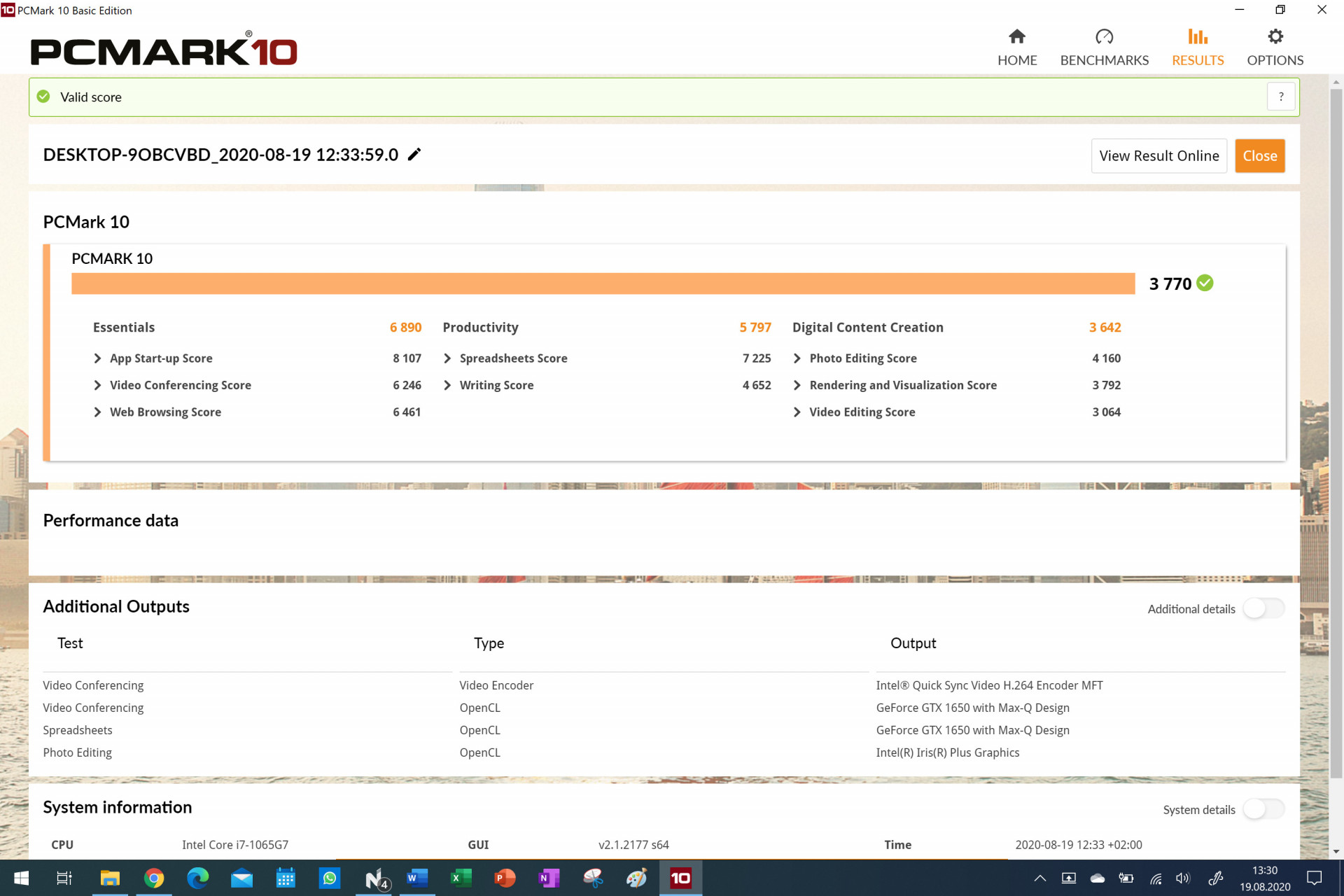Click the orange PCMark 10 score bar
The image size is (1344, 896).
coord(603,283)
